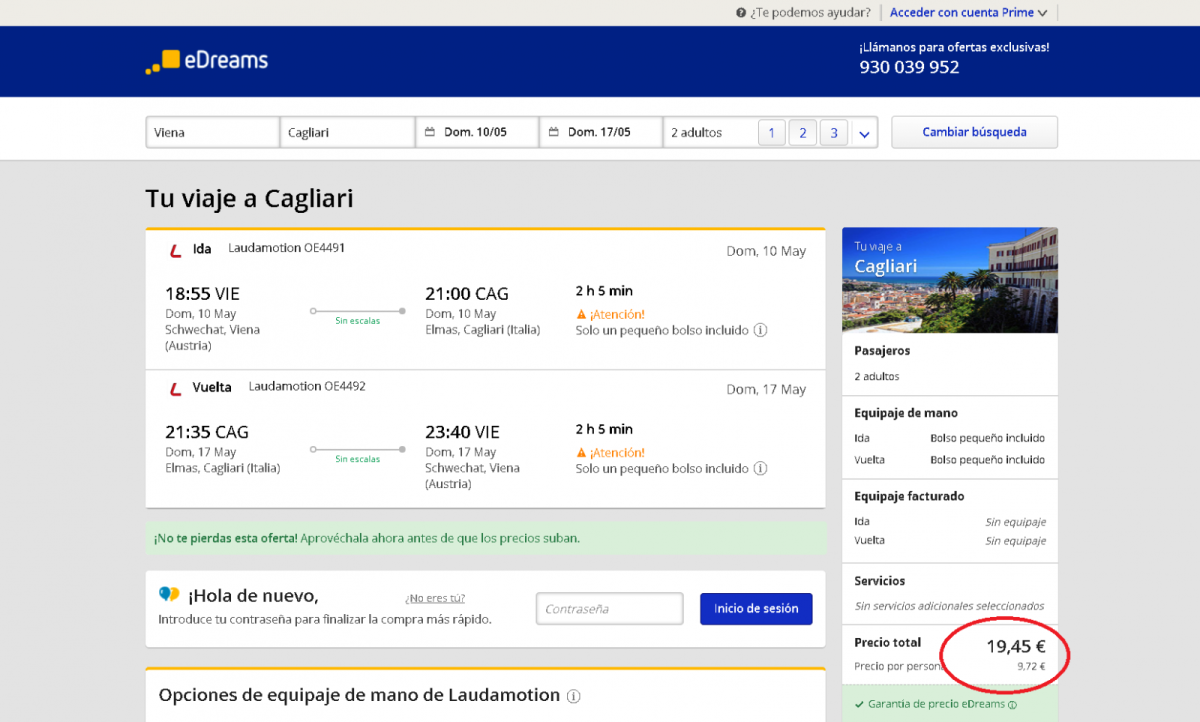The image size is (1200, 722).
Task: Click the Viena origin field
Action: tap(212, 132)
